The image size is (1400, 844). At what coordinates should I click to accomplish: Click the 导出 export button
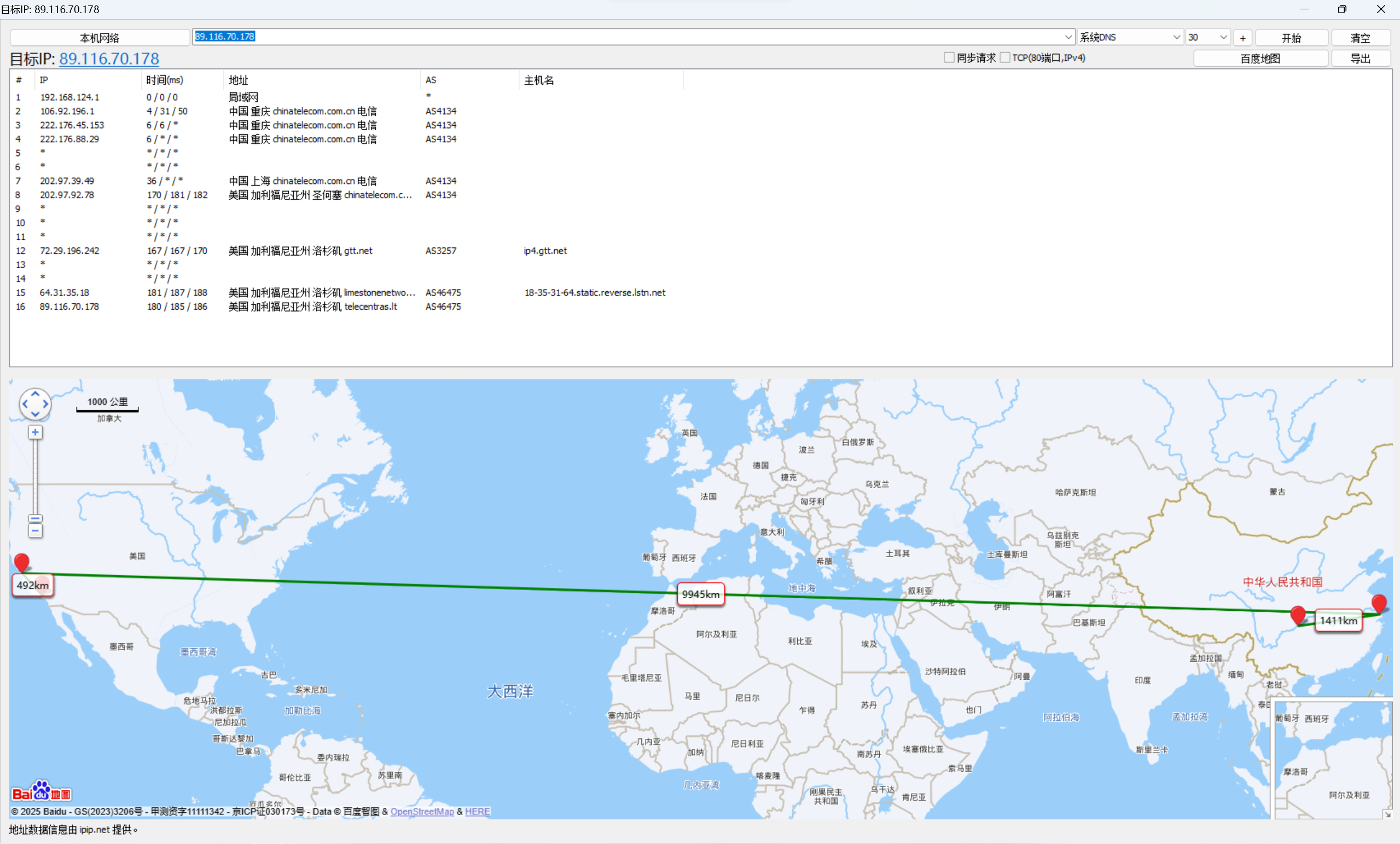[x=1360, y=58]
